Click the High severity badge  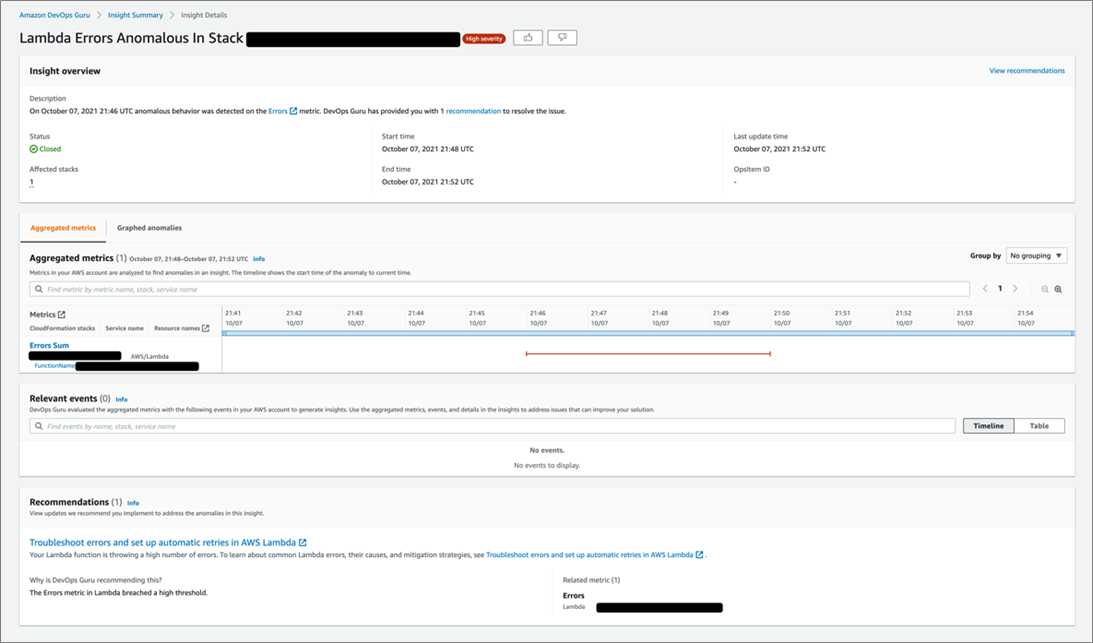tap(484, 39)
